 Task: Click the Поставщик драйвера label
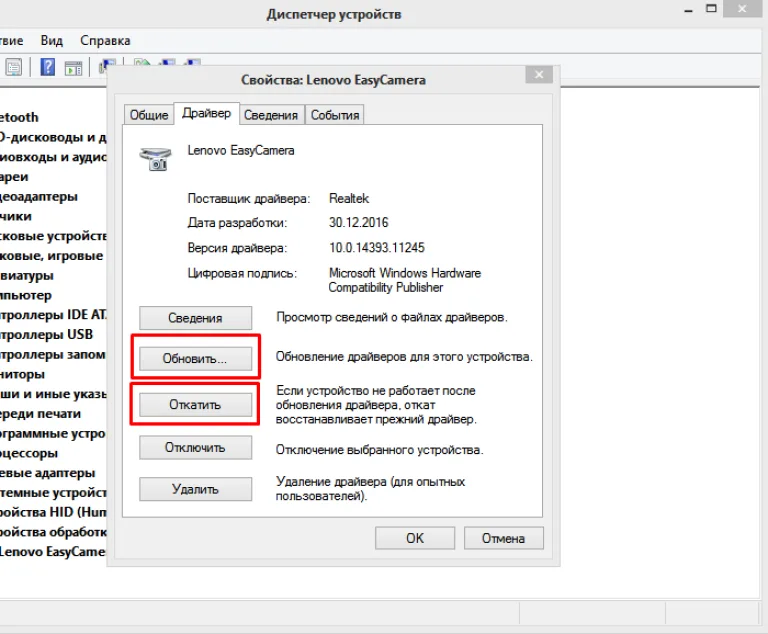[249, 199]
